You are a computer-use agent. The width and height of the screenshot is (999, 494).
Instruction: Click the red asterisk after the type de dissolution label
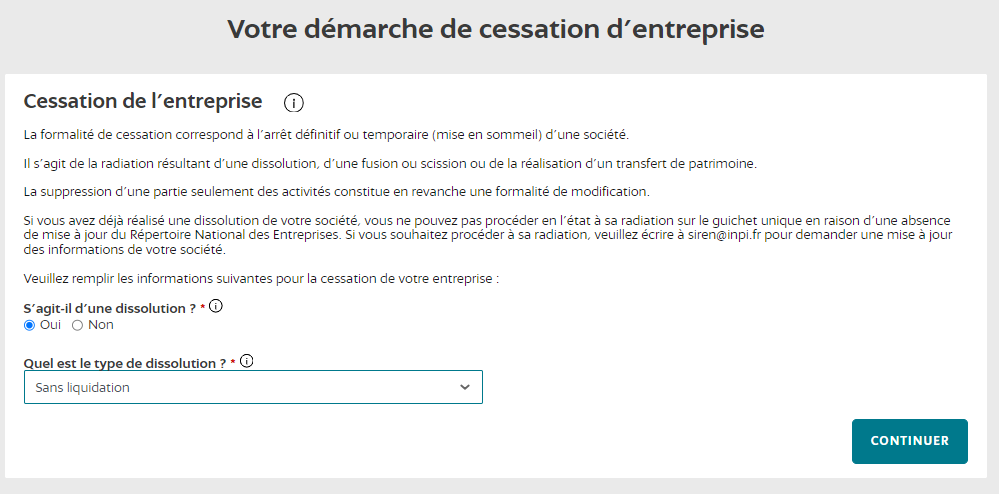233,363
